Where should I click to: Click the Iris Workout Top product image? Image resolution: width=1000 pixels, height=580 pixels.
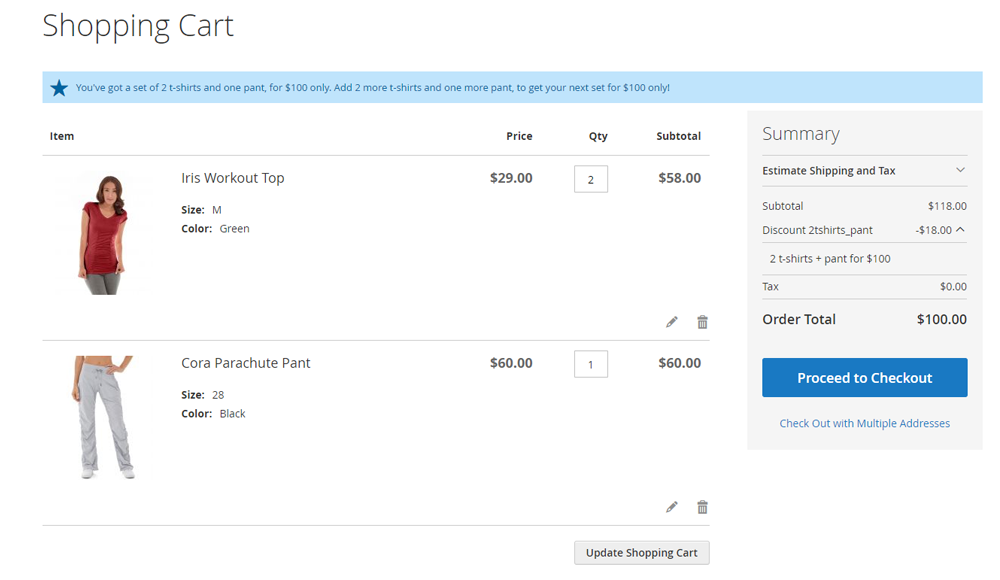[x=103, y=234]
